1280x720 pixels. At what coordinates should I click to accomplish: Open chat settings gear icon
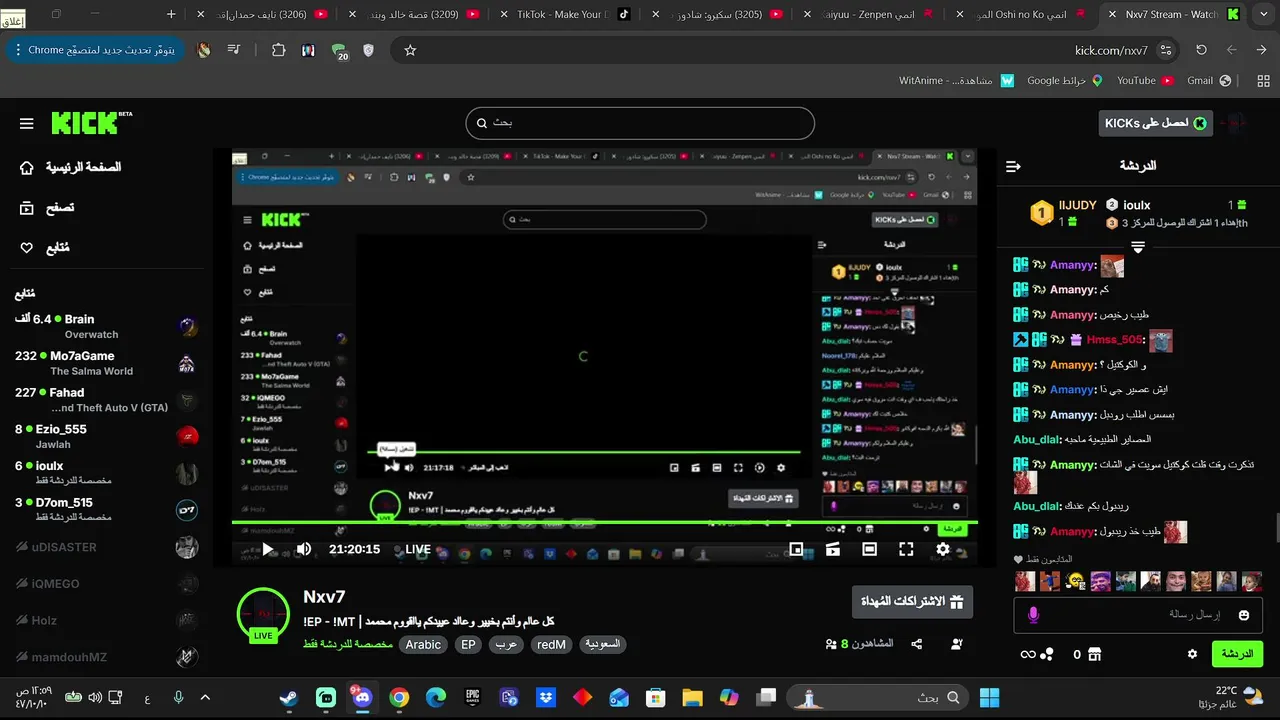click(1192, 654)
